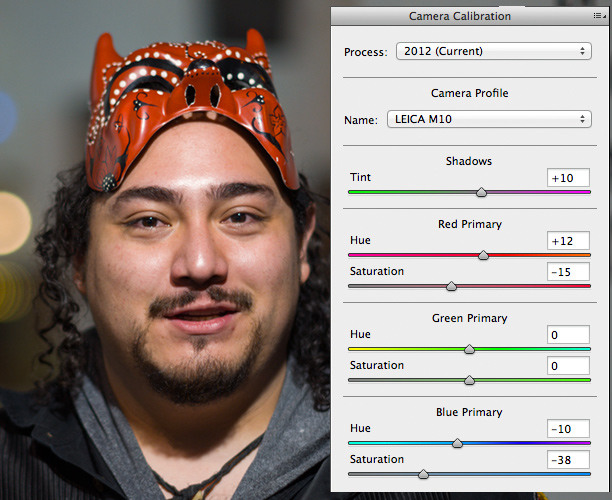
Task: Click the Shadows Tint slider handle
Action: point(481,192)
